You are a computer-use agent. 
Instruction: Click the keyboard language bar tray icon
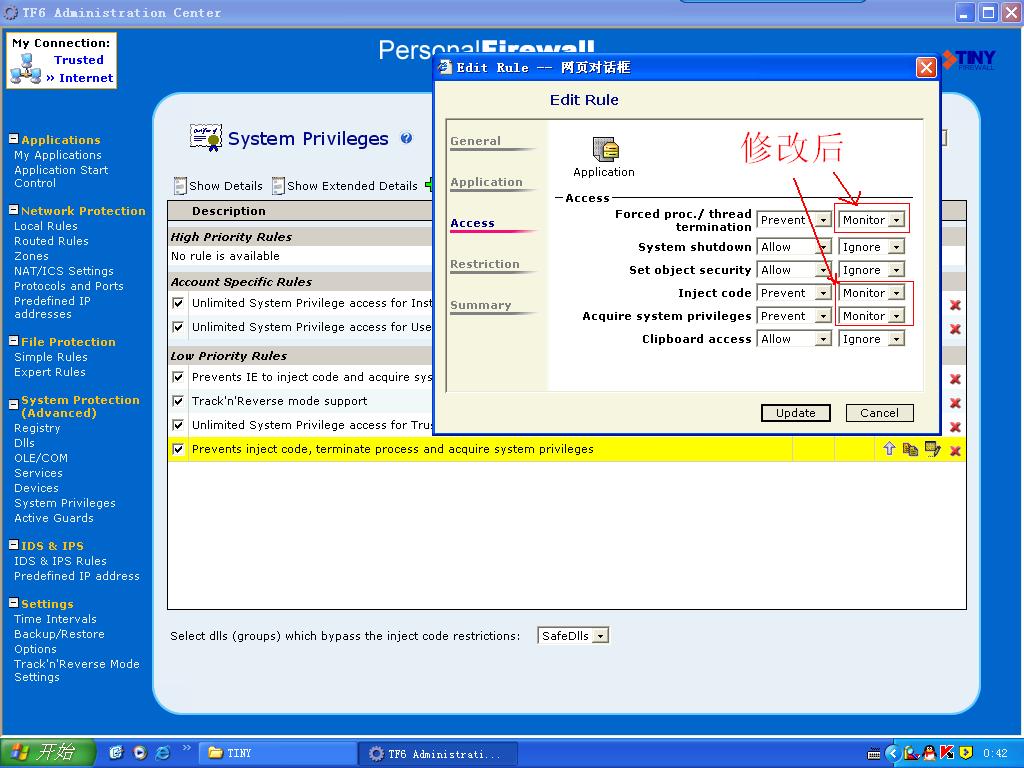[x=874, y=754]
